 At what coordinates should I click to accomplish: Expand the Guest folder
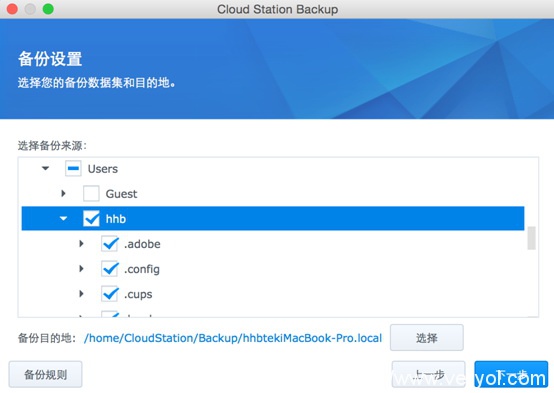pos(63,193)
